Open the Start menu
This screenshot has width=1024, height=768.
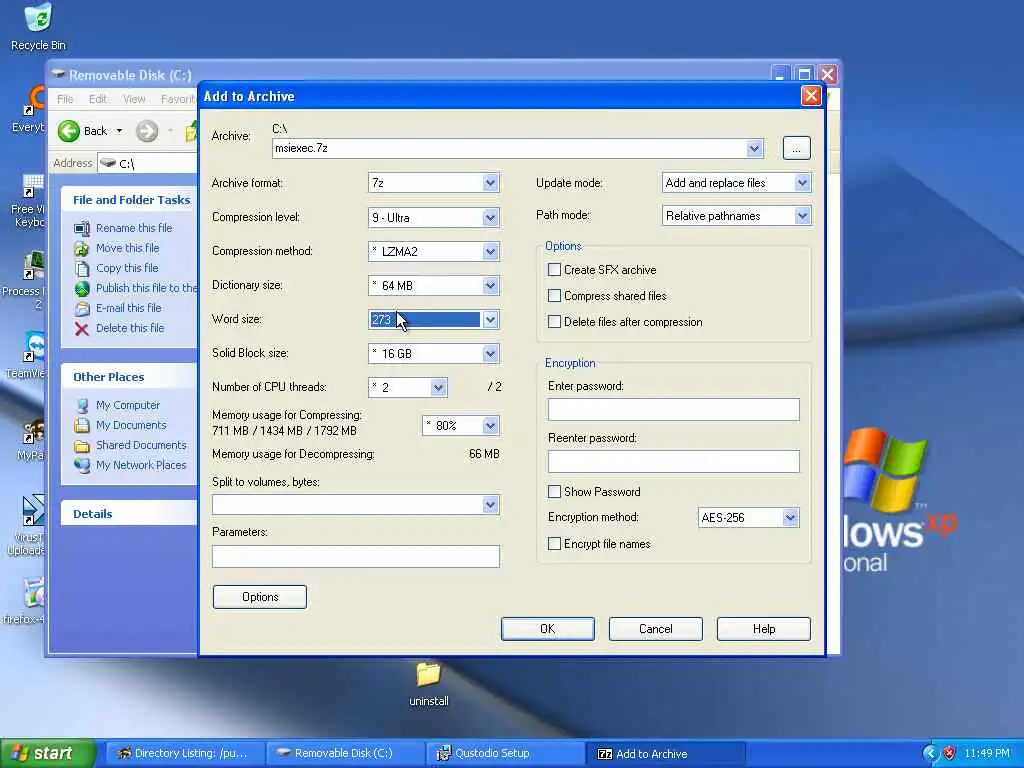tap(47, 753)
